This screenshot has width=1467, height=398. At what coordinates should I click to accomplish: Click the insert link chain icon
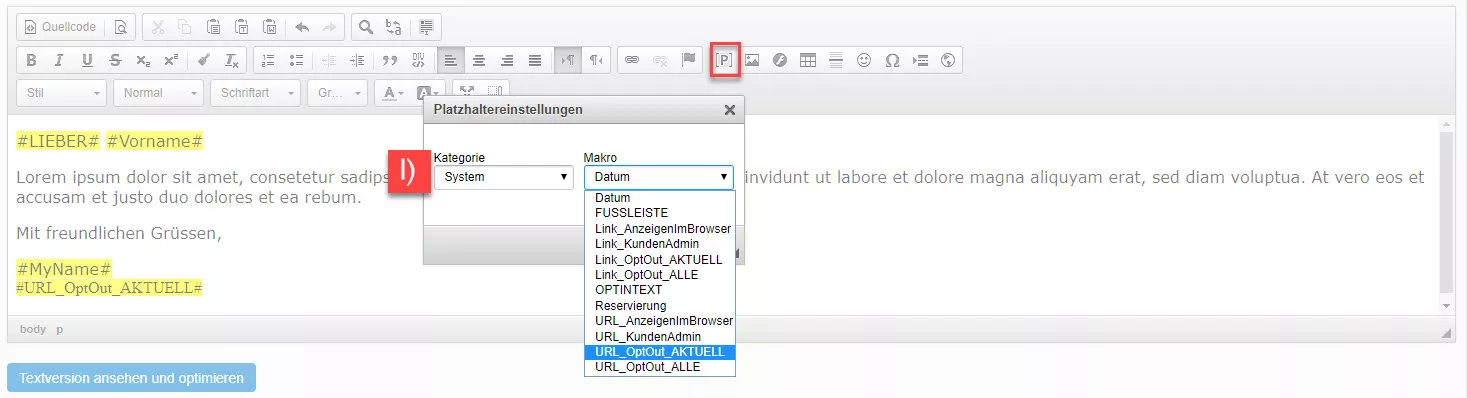(x=632, y=60)
